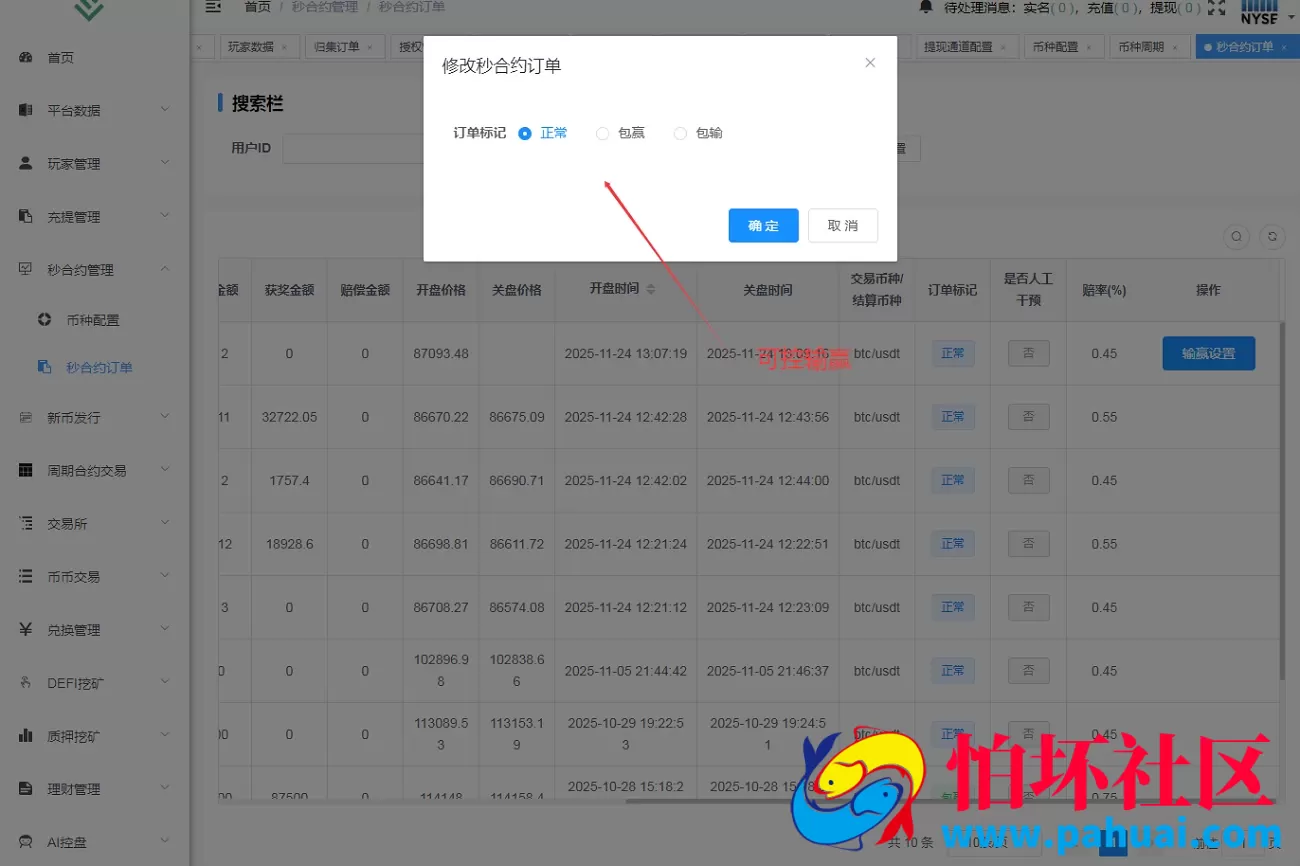Image resolution: width=1300 pixels, height=866 pixels.
Task: Click the table refresh icon
Action: pos(1272,237)
